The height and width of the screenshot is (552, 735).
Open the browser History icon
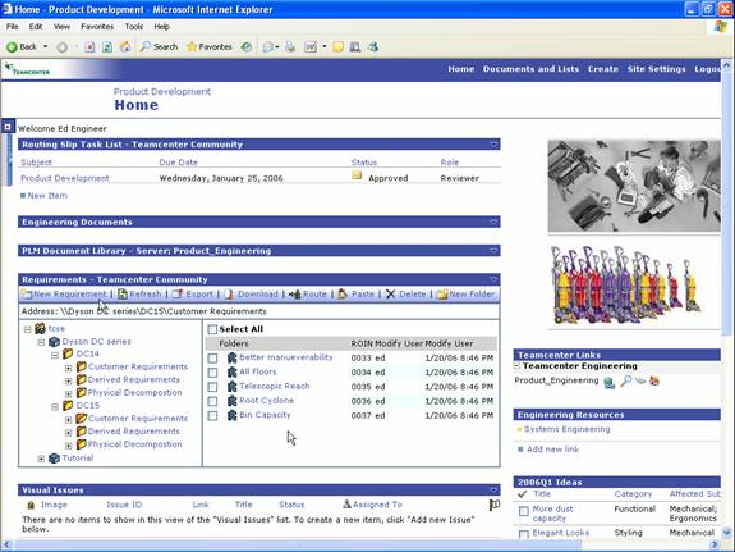247,47
